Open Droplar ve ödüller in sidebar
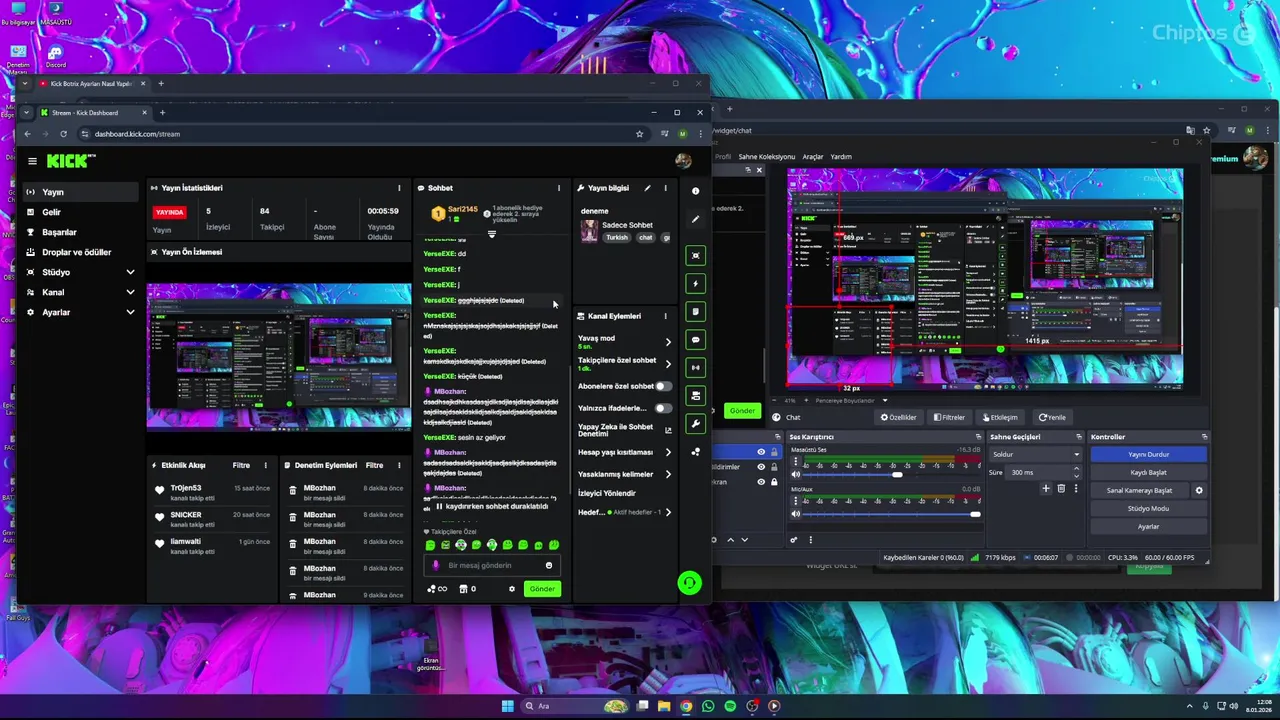Image resolution: width=1280 pixels, height=720 pixels. [x=82, y=252]
